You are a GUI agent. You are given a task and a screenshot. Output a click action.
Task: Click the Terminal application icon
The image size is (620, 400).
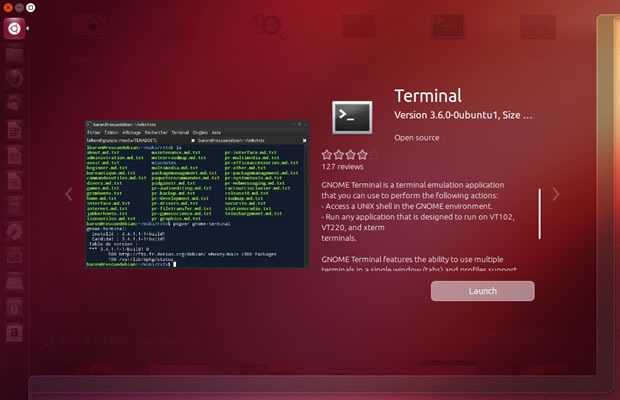coord(352,117)
